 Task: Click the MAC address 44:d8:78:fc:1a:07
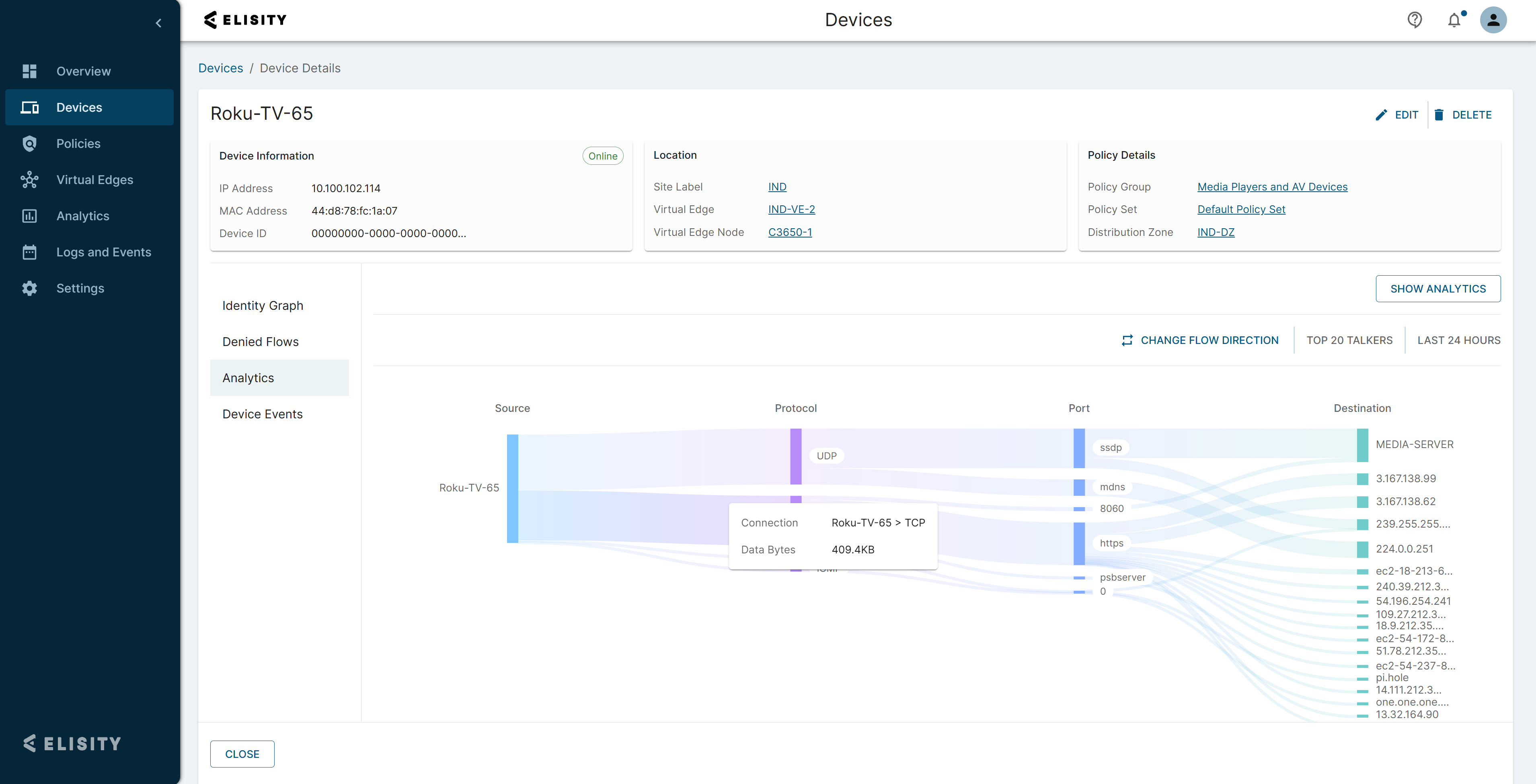point(354,211)
